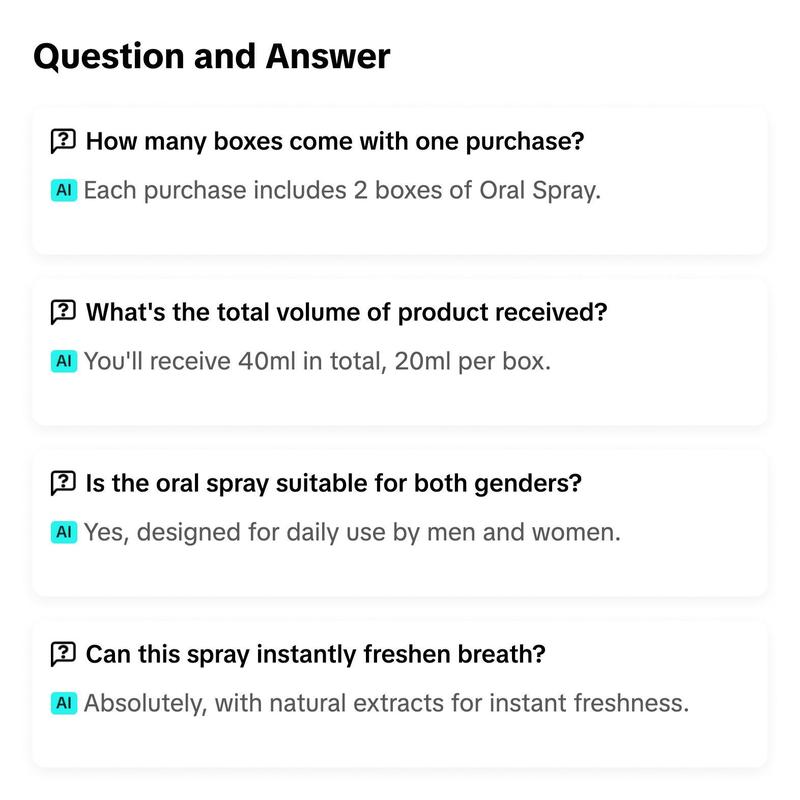
Task: Click AI badge next to men and women answer
Action: pyautogui.click(x=64, y=532)
